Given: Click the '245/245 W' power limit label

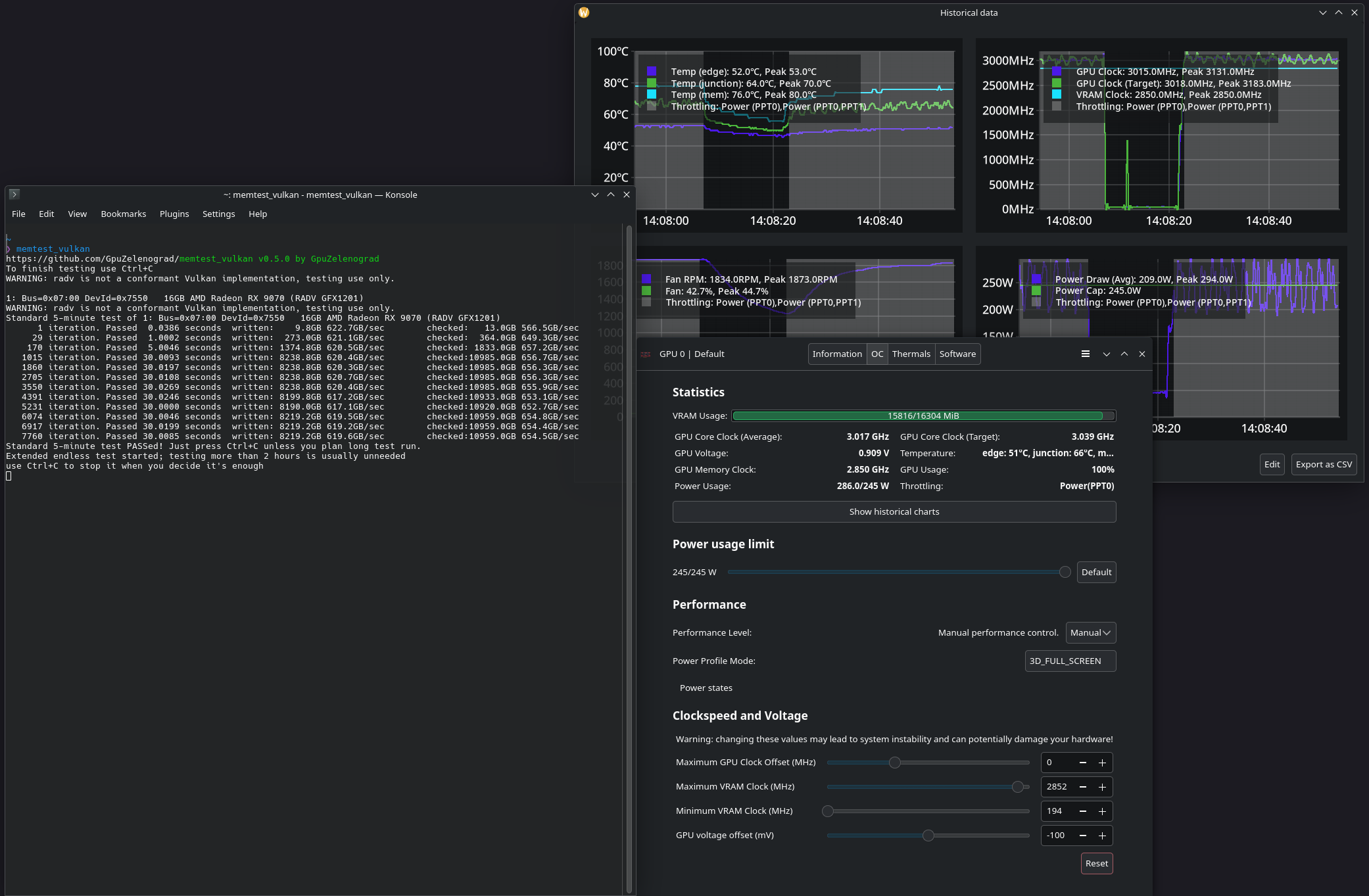Looking at the screenshot, I should tap(694, 573).
